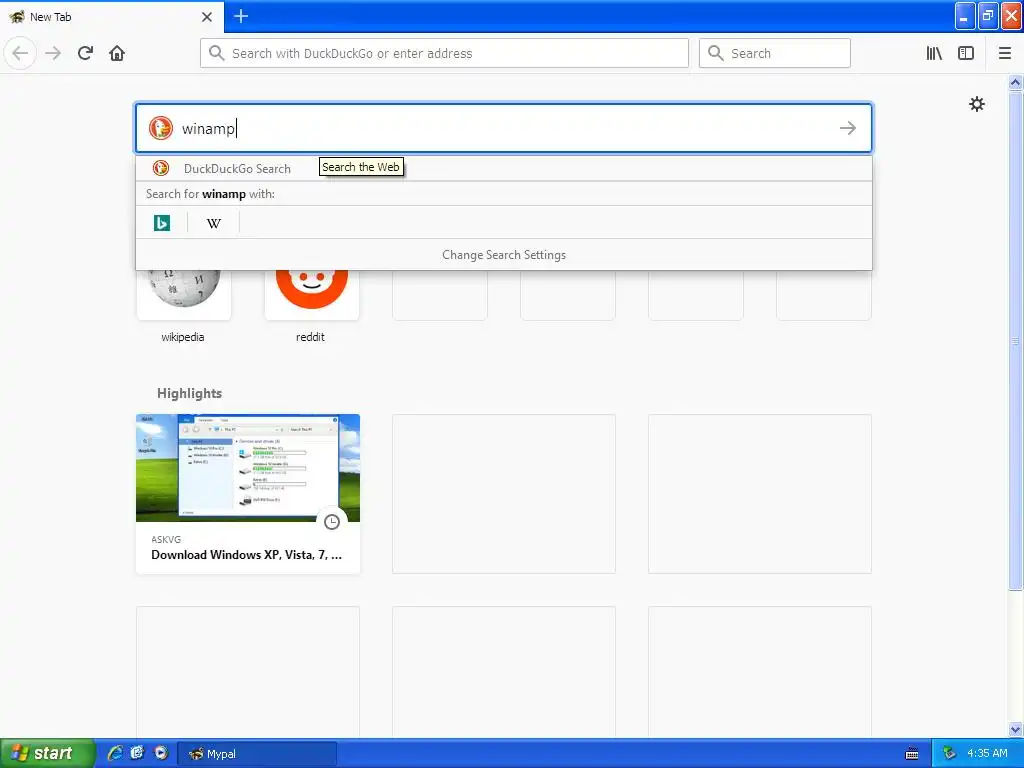This screenshot has width=1024, height=768.
Task: Launch Internet Explorer from quick launch
Action: tap(115, 753)
